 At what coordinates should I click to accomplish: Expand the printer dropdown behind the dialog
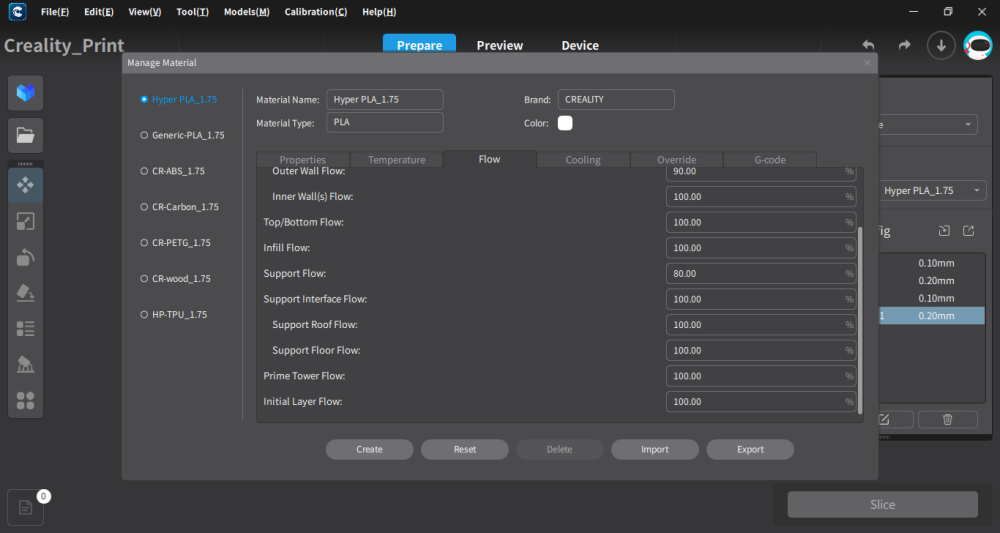926,124
